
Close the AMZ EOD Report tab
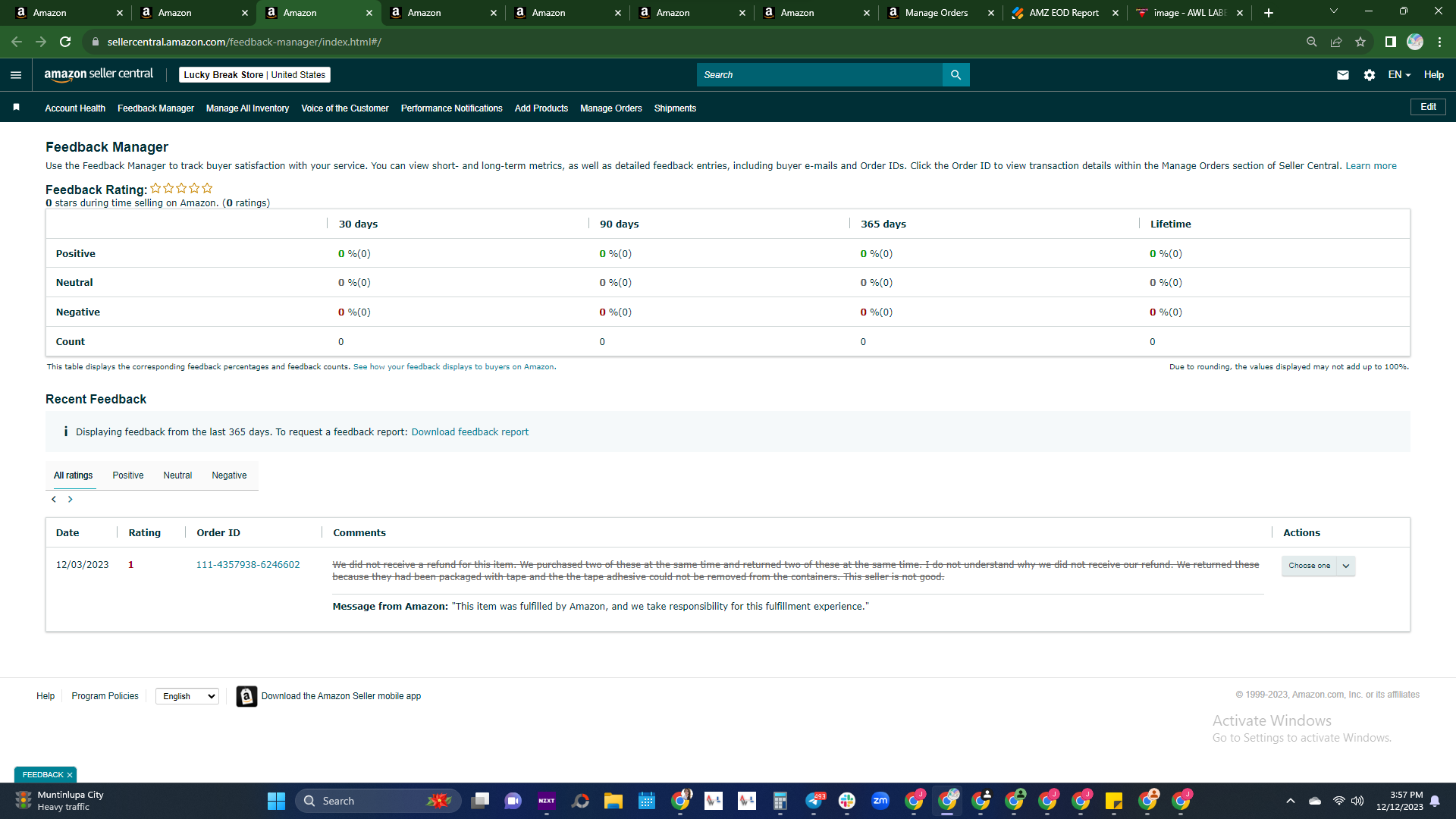pos(1116,13)
